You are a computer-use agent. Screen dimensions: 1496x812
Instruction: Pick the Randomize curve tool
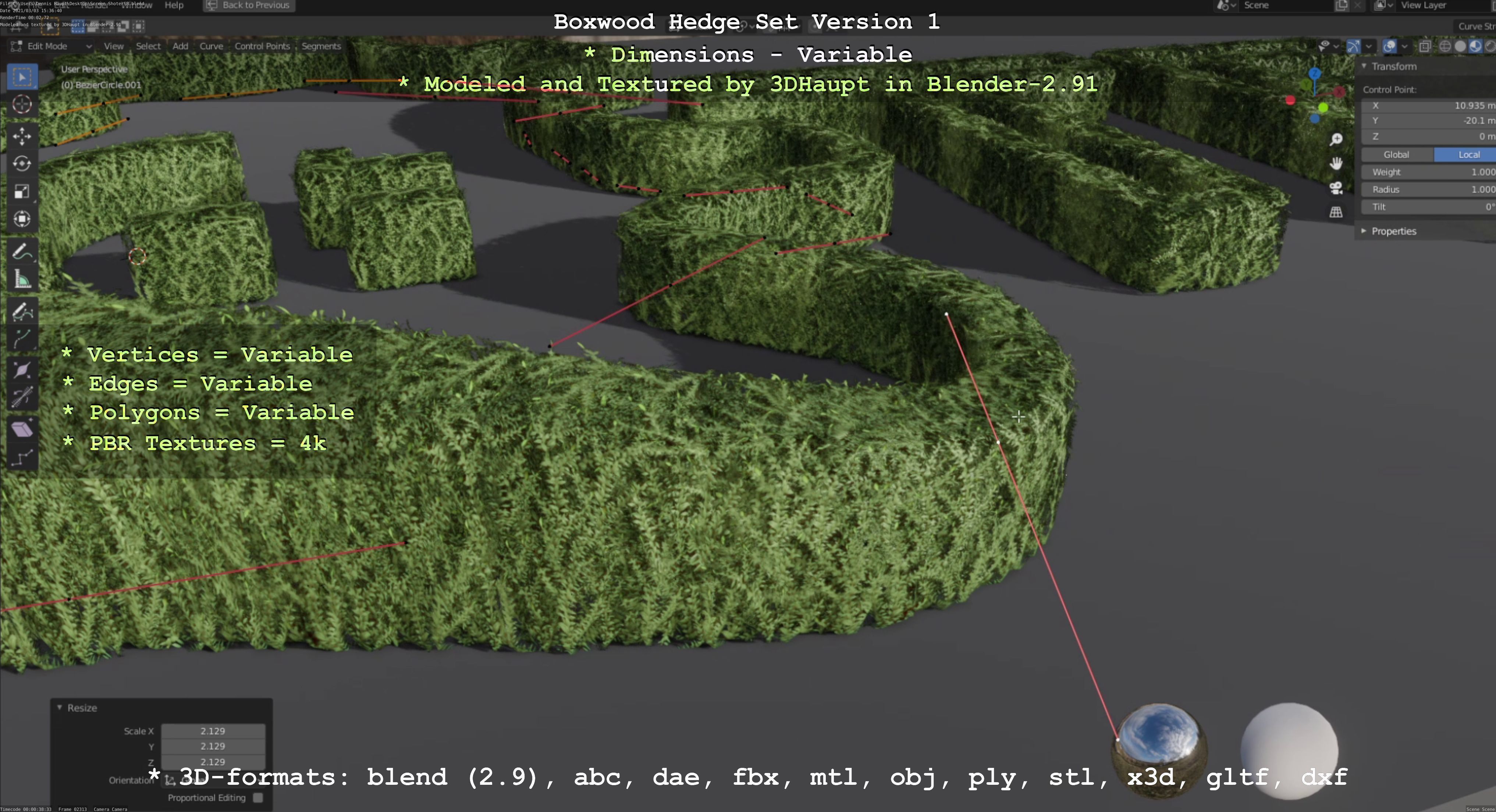[x=22, y=457]
